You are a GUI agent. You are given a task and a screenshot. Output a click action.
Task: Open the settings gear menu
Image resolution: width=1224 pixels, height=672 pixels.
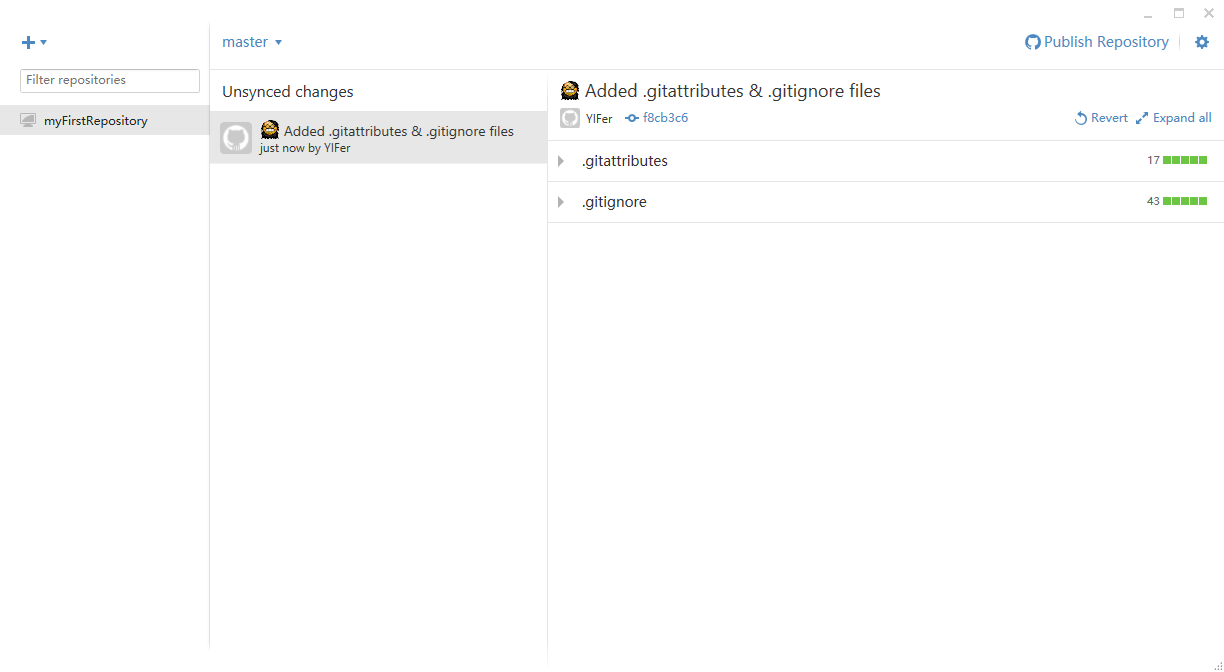click(1202, 42)
